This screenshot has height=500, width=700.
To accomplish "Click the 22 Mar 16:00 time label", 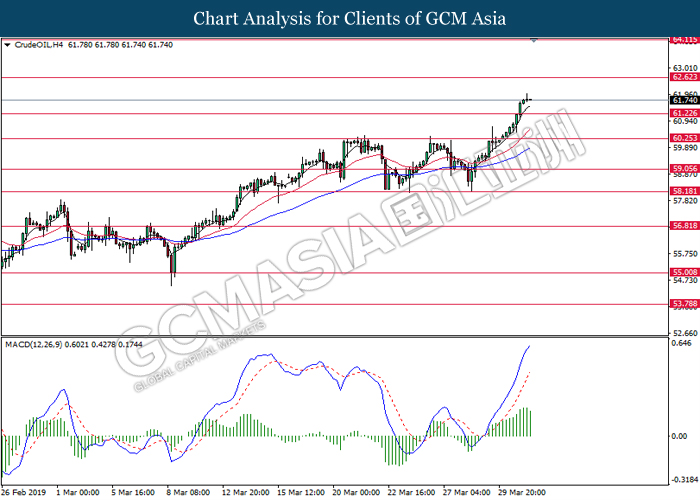I will tap(412, 492).
